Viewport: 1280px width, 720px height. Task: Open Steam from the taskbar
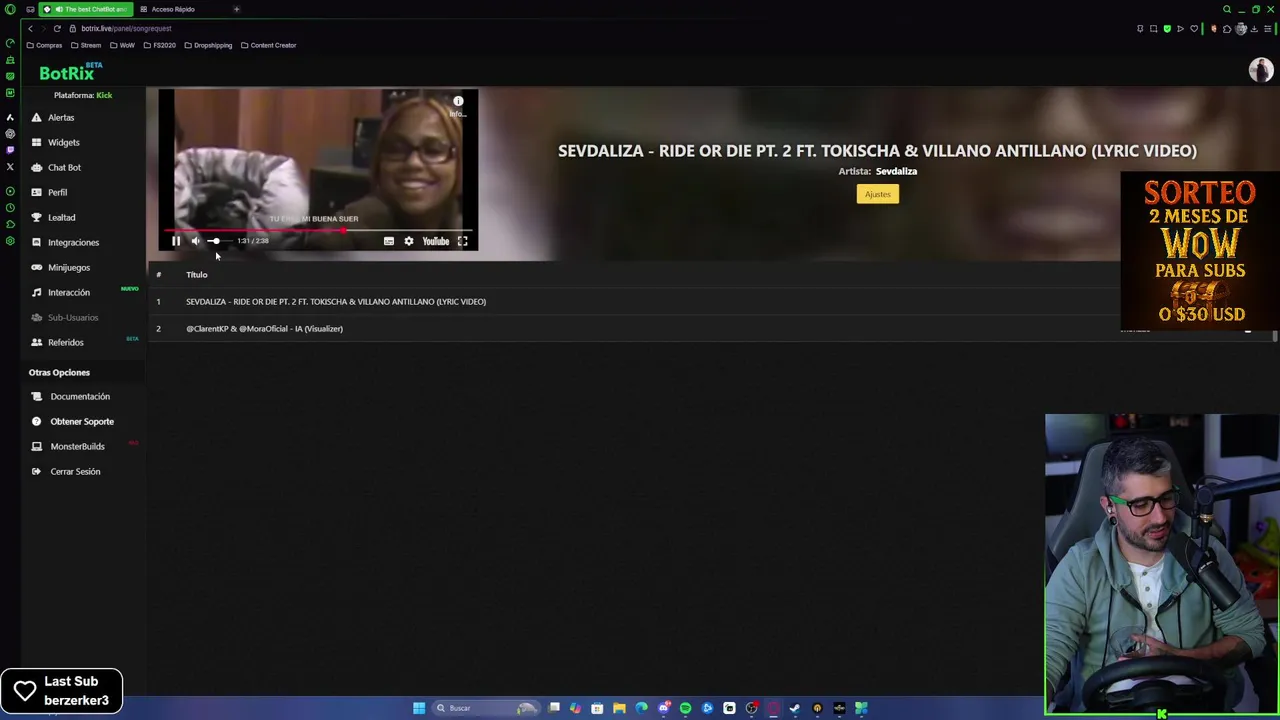[x=794, y=708]
